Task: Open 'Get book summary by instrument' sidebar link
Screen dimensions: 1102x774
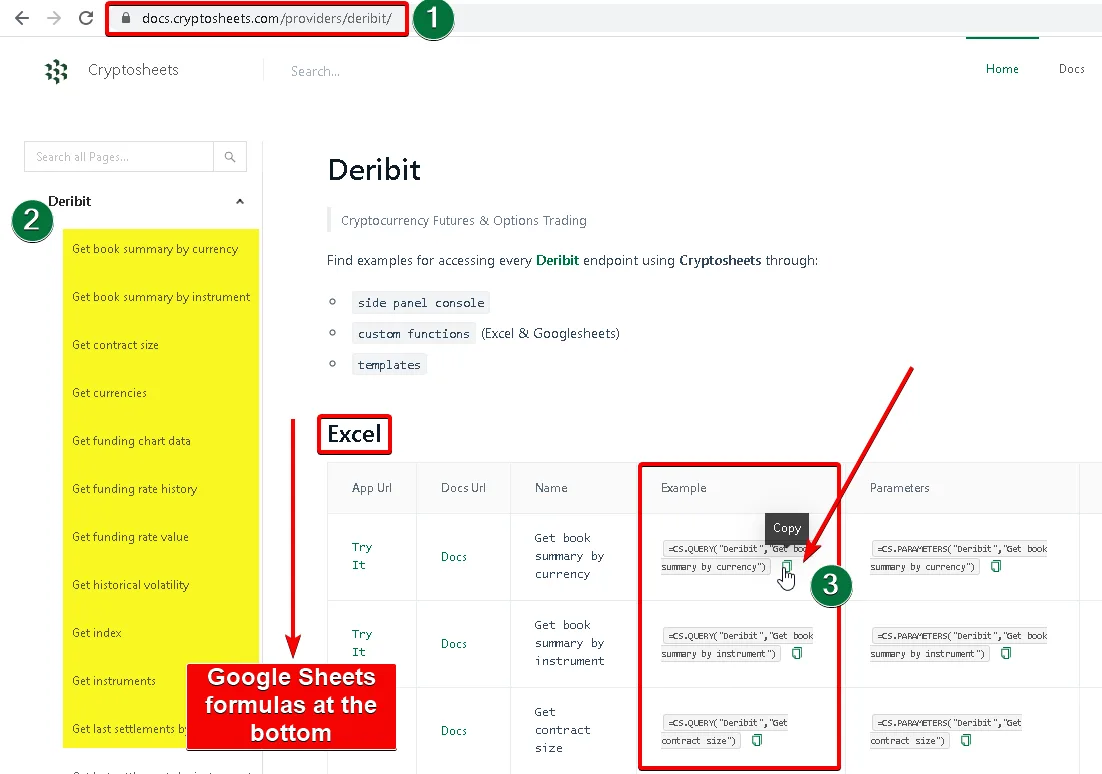Action: [161, 297]
